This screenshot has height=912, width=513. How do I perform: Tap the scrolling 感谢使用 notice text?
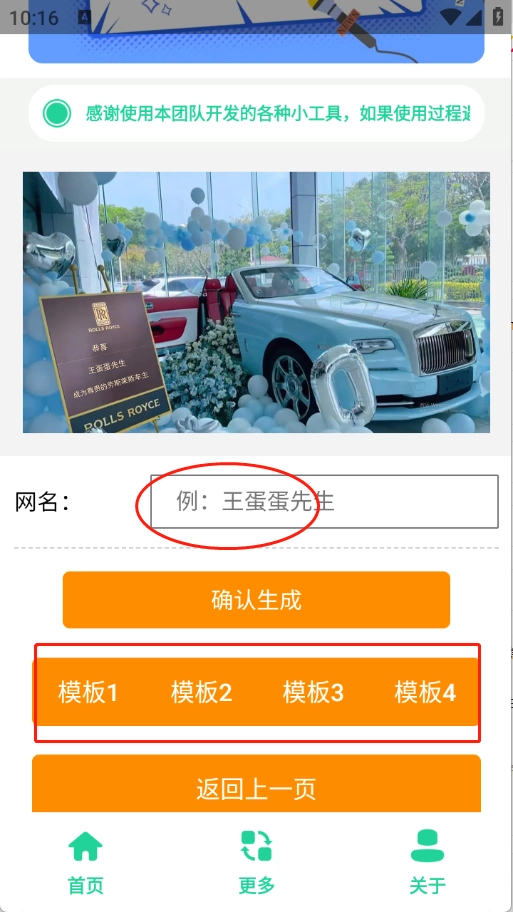point(278,113)
